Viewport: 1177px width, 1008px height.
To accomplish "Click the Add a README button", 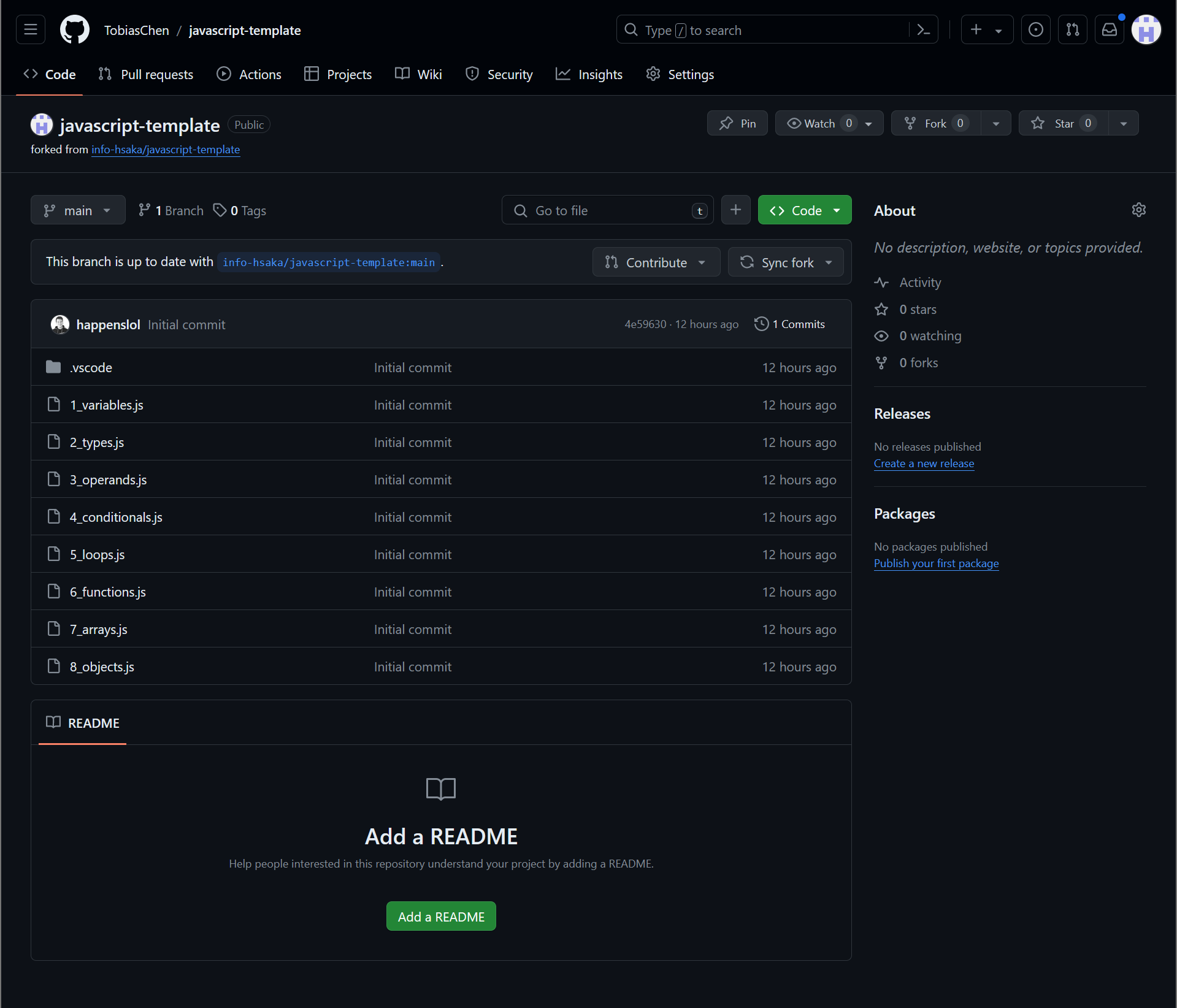I will pos(441,917).
